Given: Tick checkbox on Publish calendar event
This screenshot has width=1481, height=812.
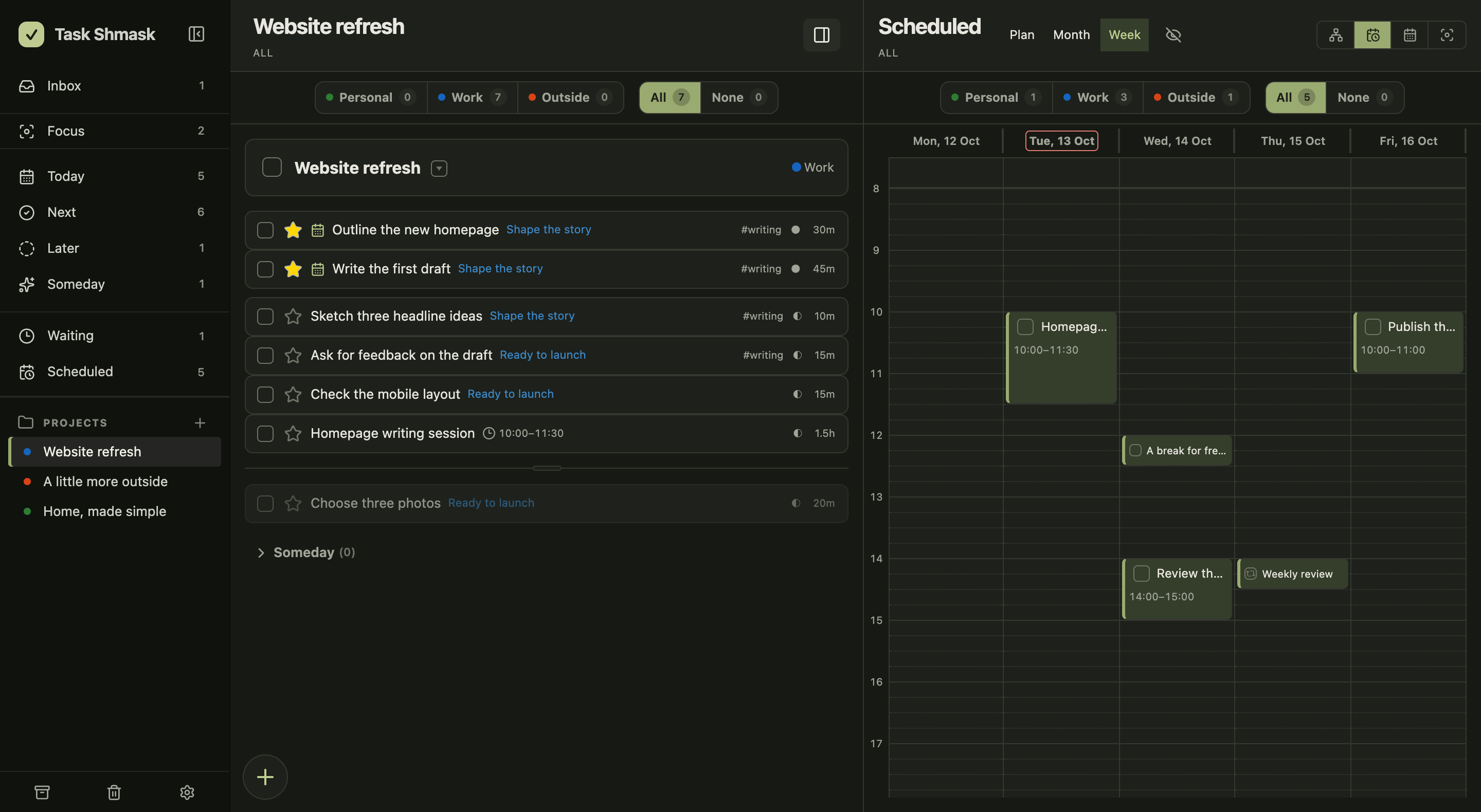Looking at the screenshot, I should pyautogui.click(x=1372, y=326).
